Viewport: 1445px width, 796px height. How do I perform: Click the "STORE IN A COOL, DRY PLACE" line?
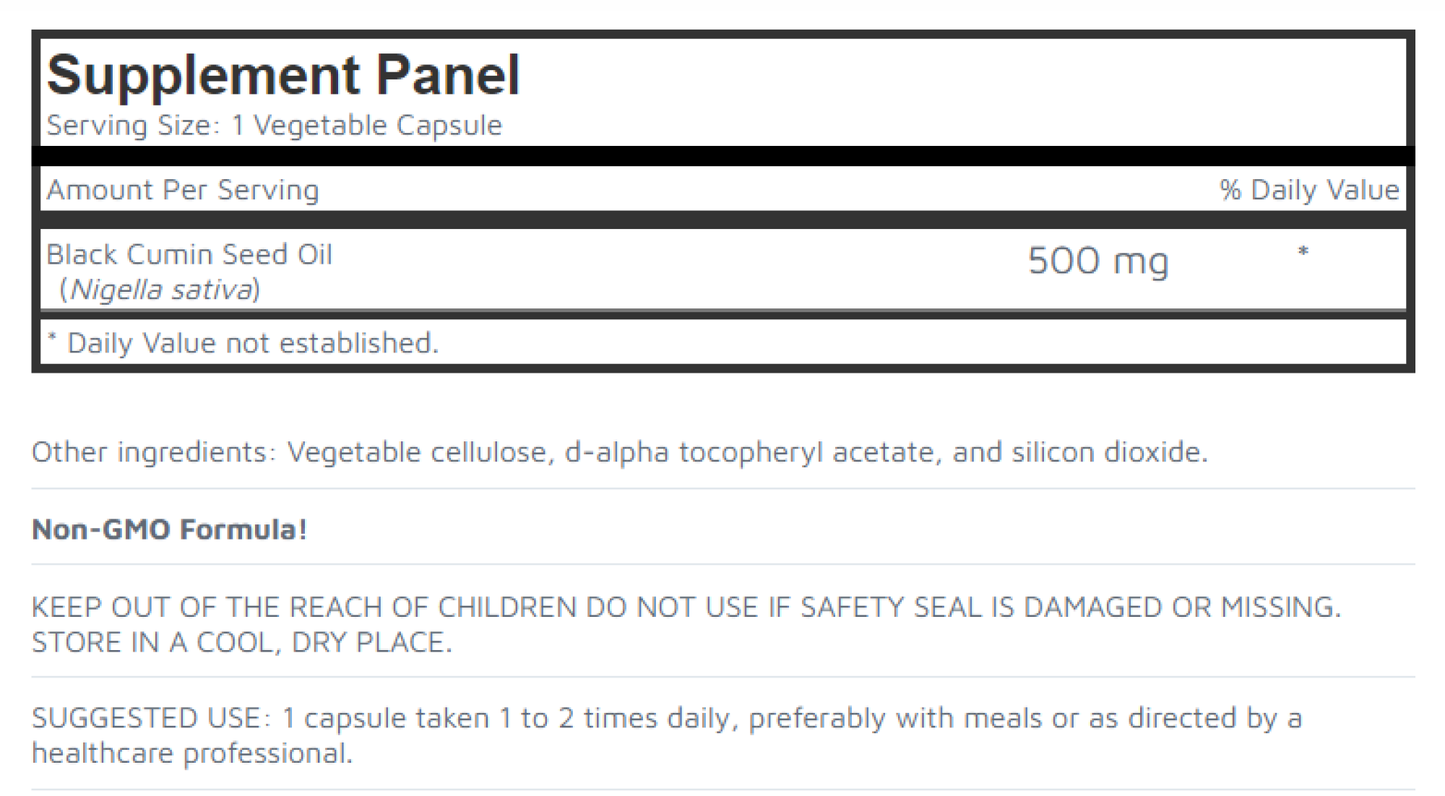pos(241,642)
